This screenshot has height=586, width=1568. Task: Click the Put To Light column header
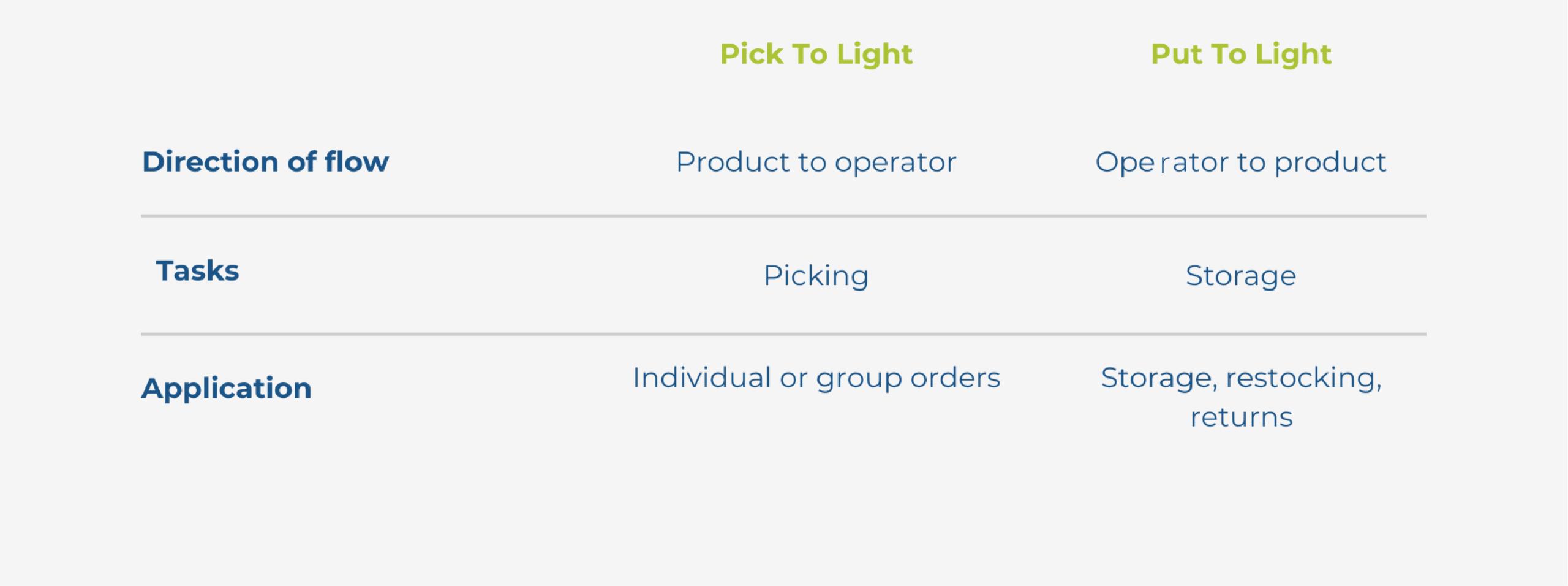tap(1241, 54)
